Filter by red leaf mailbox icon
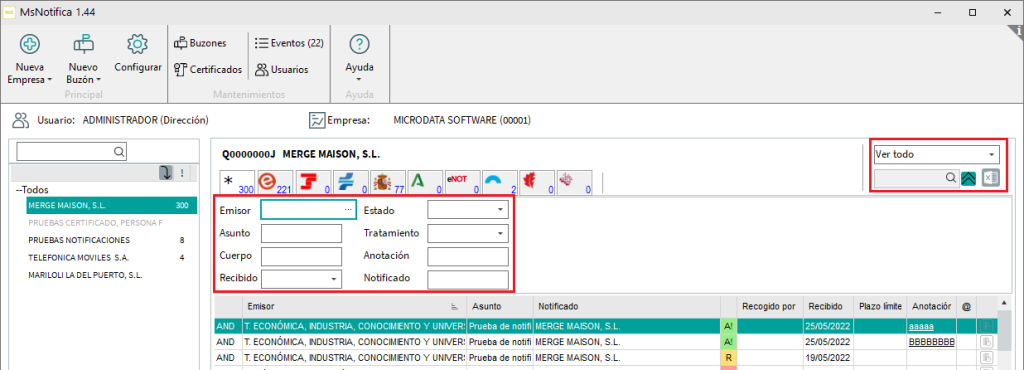 [537, 182]
